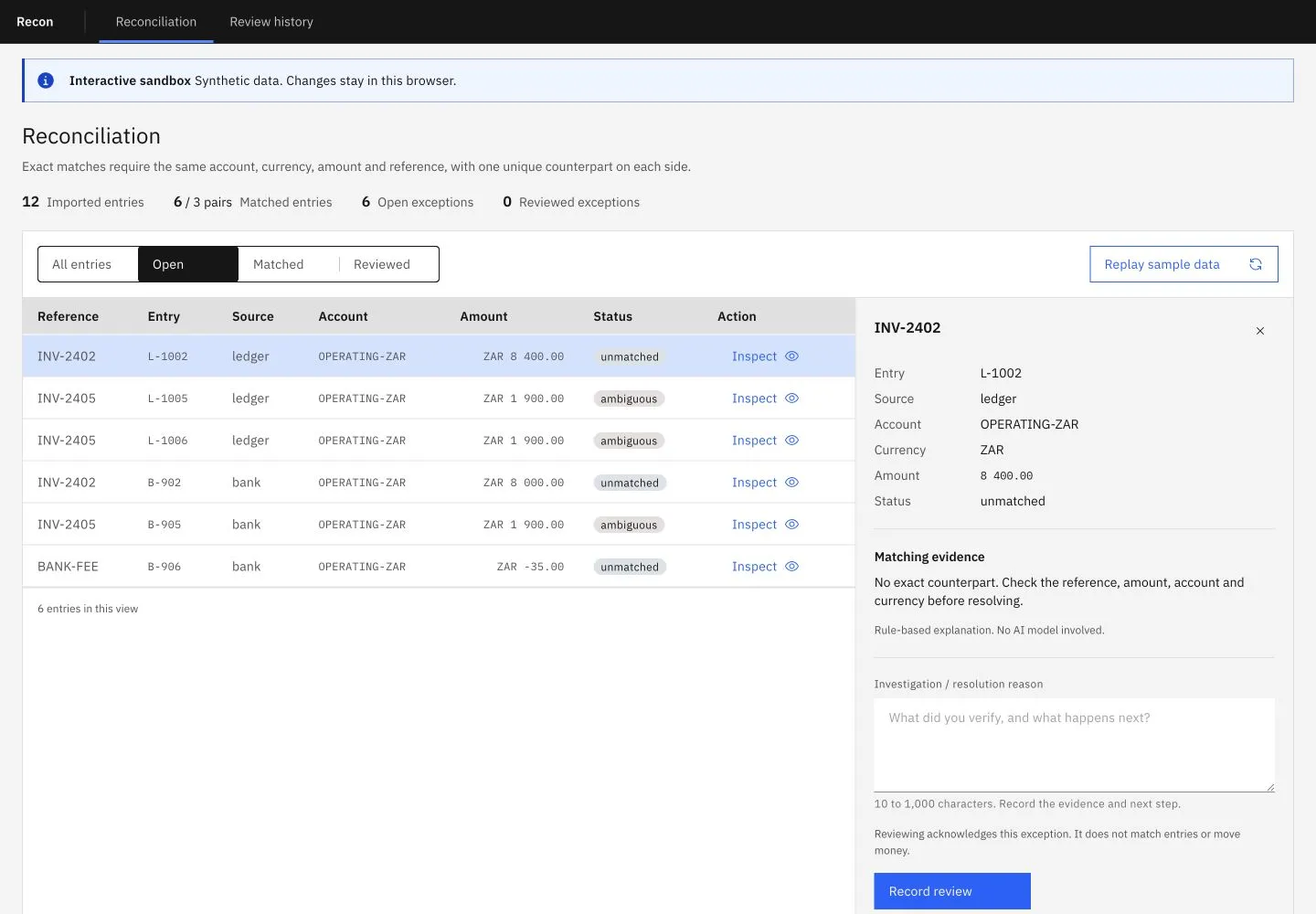The width and height of the screenshot is (1316, 914).
Task: Inspect entry L-1005
Action: [x=765, y=399]
